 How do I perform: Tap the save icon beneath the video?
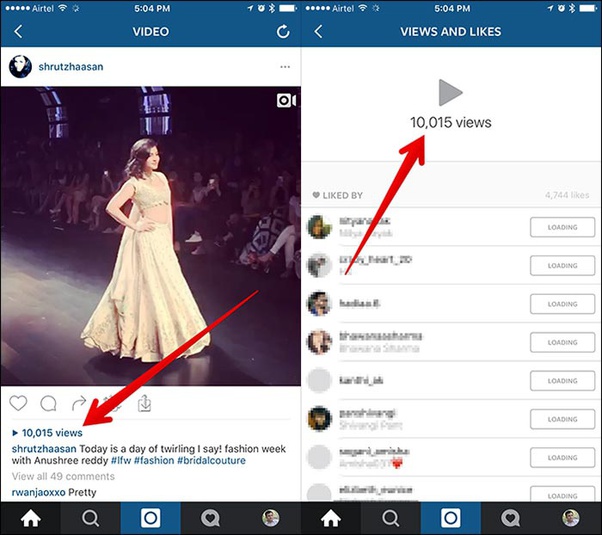(144, 403)
